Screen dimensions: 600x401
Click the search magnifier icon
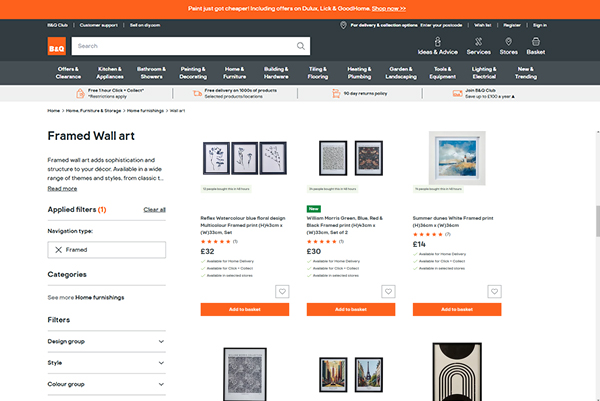(302, 46)
